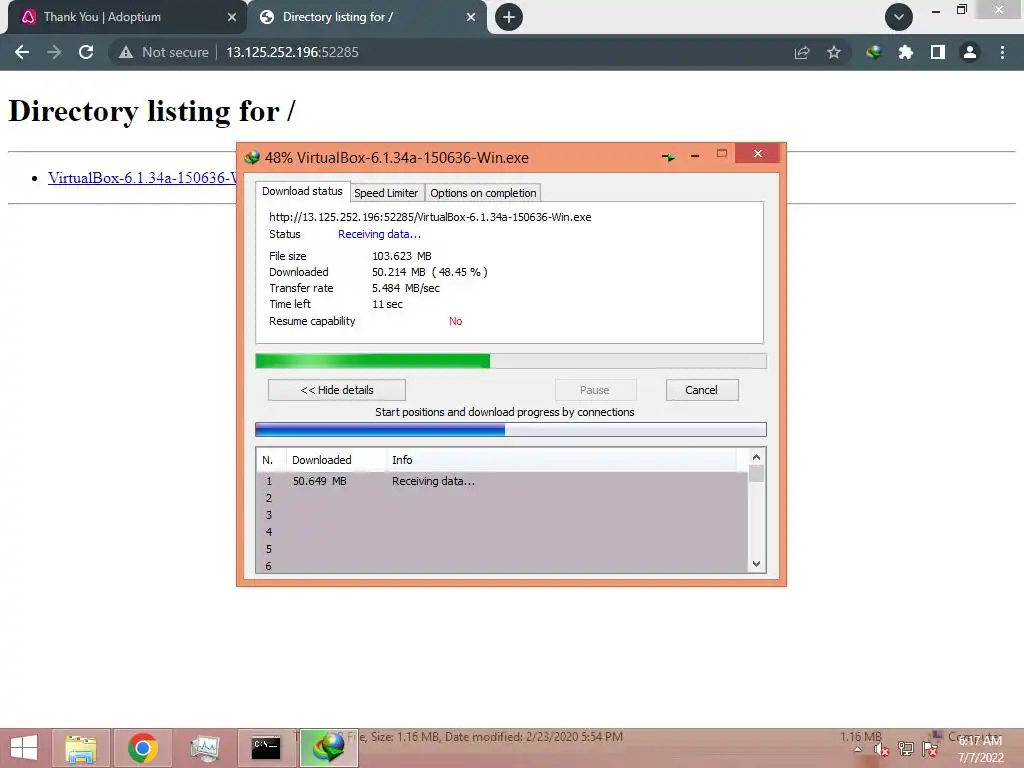
Task: Close the Directory listing tab
Action: (x=471, y=17)
